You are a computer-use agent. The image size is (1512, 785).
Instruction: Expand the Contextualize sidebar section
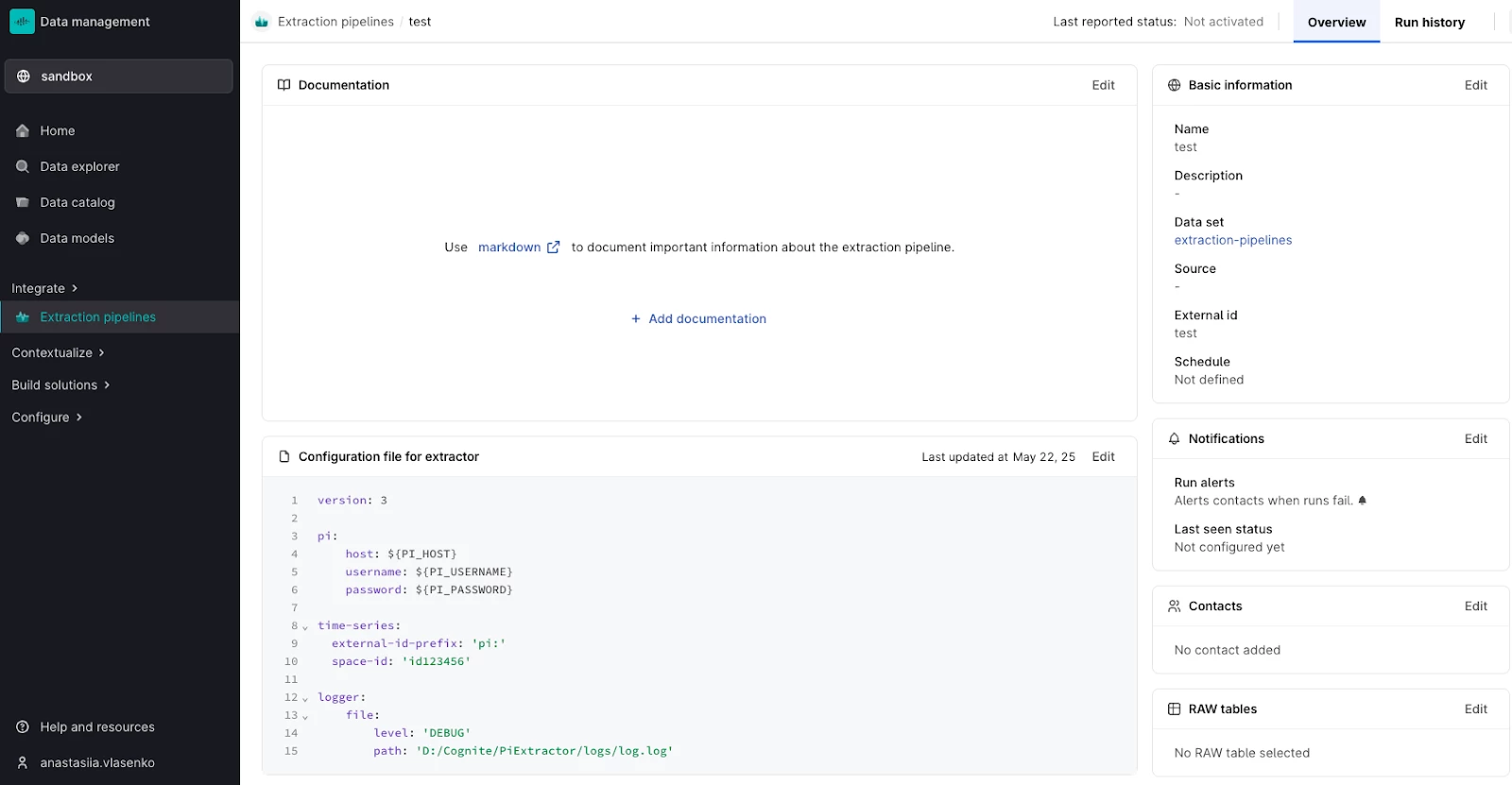(x=58, y=353)
